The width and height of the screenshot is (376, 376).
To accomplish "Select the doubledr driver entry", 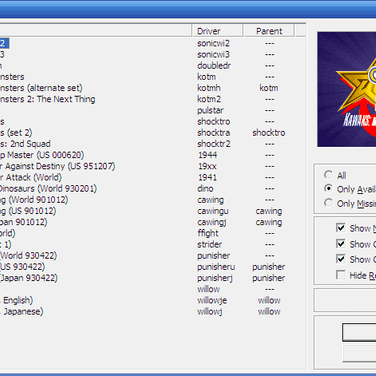I will 214,66.
